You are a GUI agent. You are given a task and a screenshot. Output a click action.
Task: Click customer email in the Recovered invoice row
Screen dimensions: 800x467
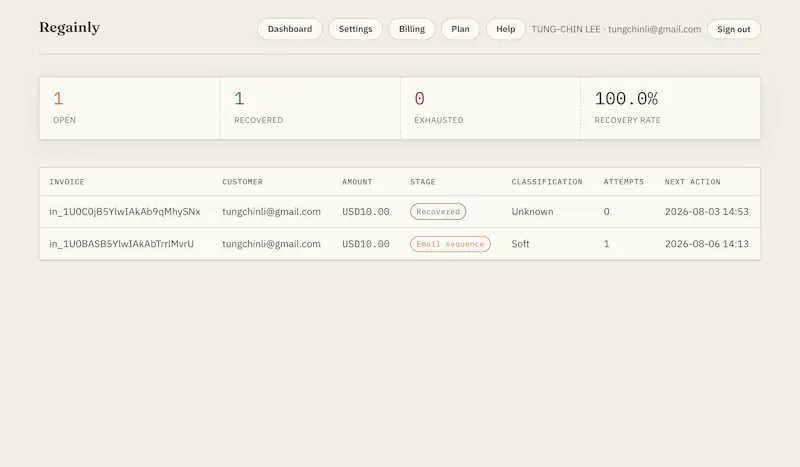(x=271, y=212)
